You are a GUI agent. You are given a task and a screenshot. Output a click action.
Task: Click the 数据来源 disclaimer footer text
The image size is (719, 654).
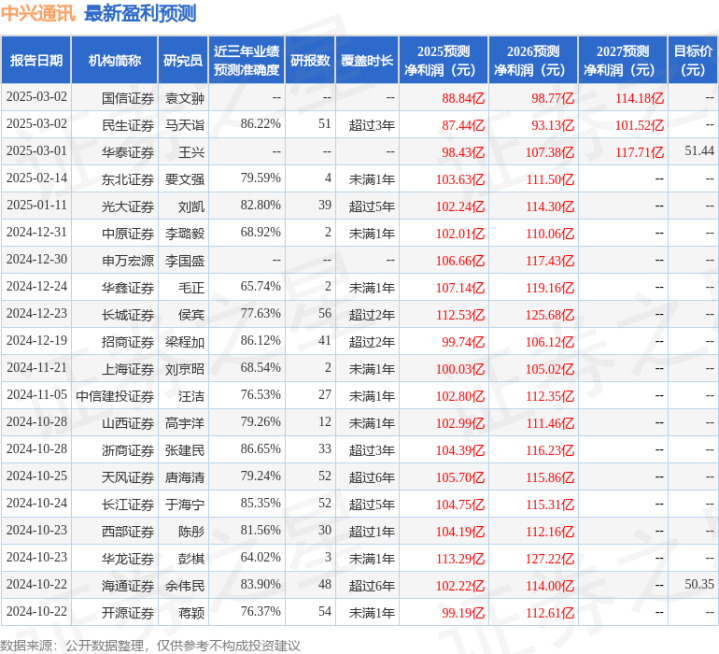coord(150,646)
